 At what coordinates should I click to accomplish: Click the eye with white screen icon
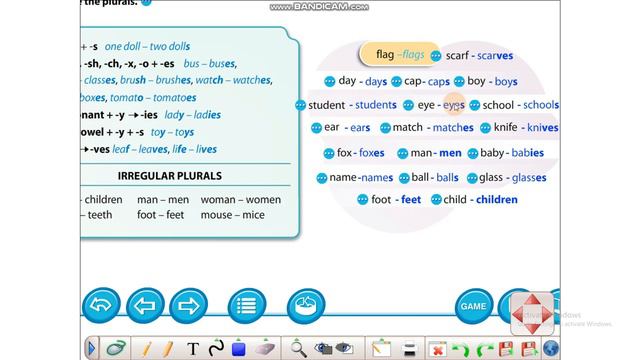344,348
